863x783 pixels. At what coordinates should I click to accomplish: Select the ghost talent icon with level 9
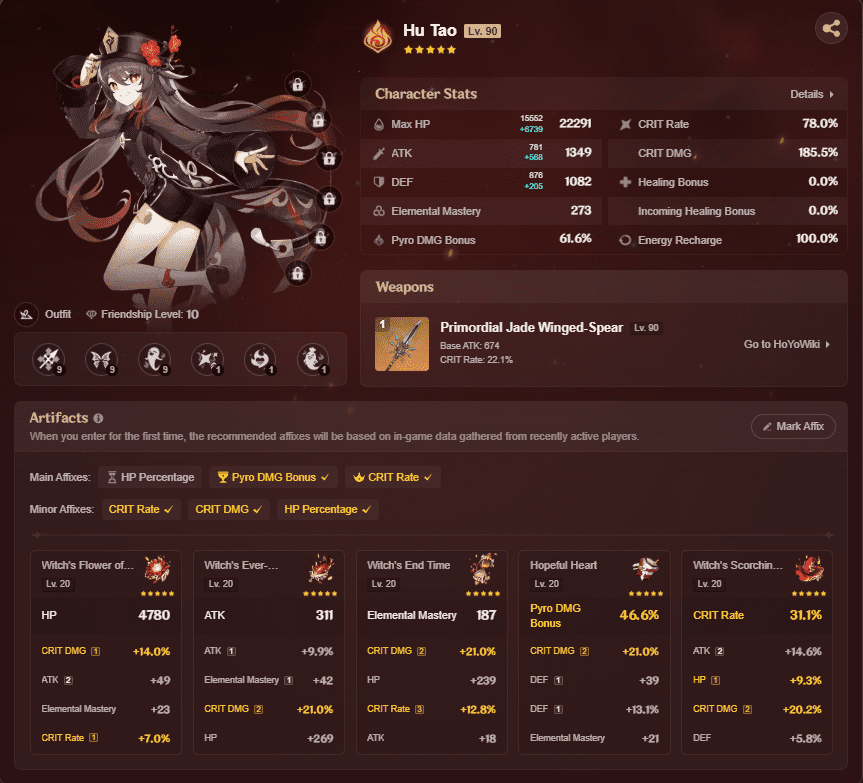[154, 359]
